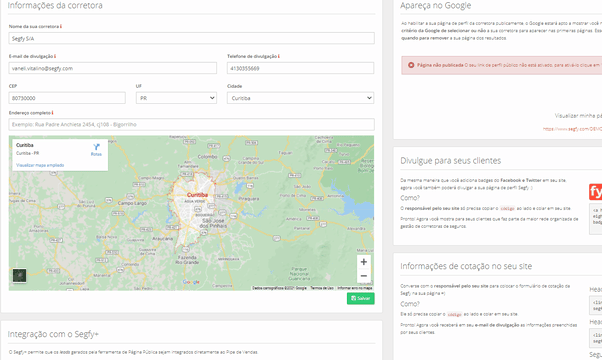Click the Nome da sua corretora field
Viewport: 602px width, 360px height.
[192, 38]
